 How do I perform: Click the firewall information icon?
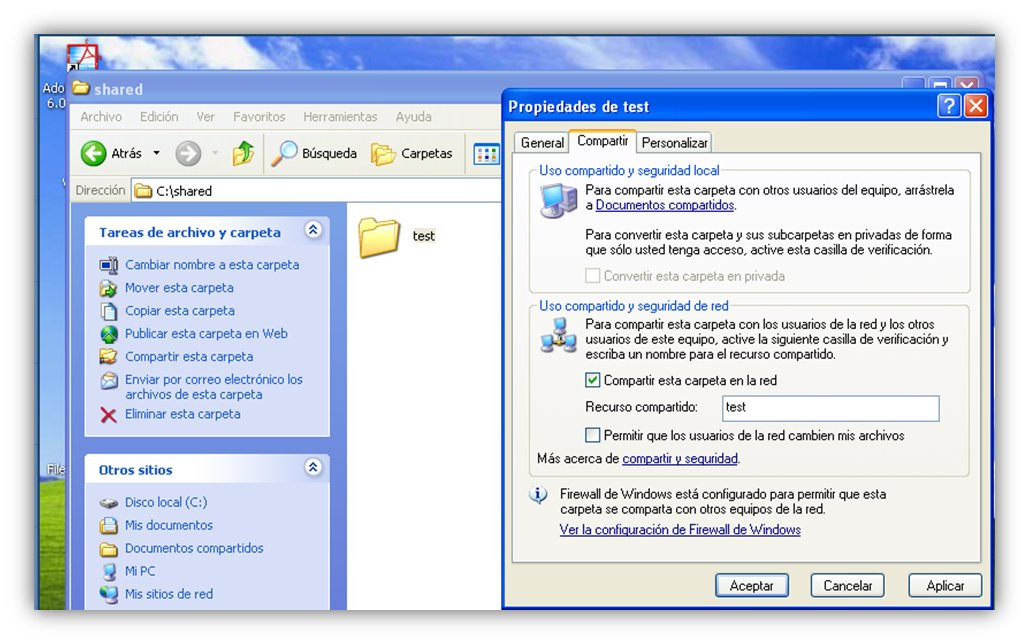pyautogui.click(x=538, y=495)
